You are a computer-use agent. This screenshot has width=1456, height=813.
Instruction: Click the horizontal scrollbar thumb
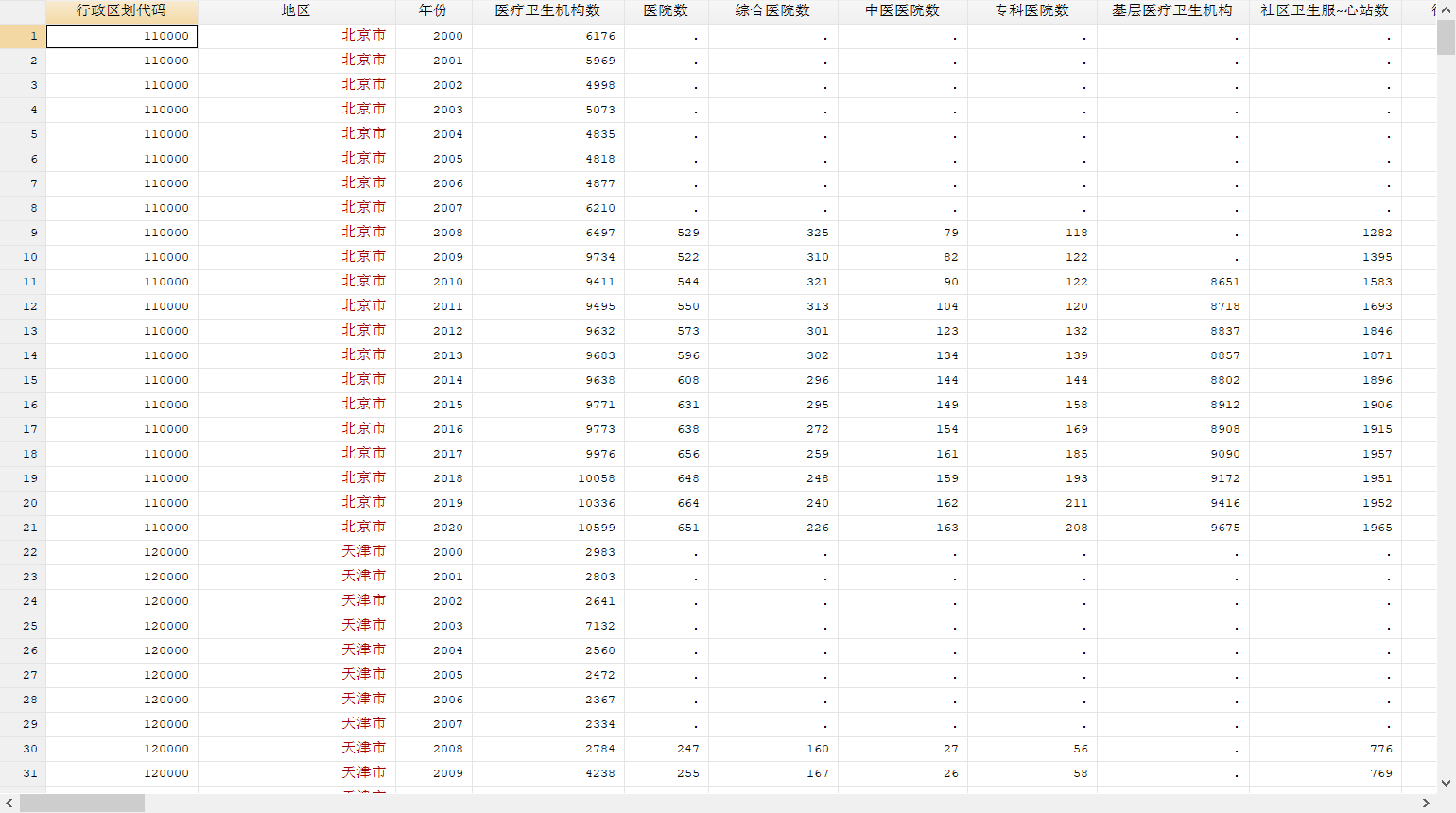pyautogui.click(x=82, y=804)
